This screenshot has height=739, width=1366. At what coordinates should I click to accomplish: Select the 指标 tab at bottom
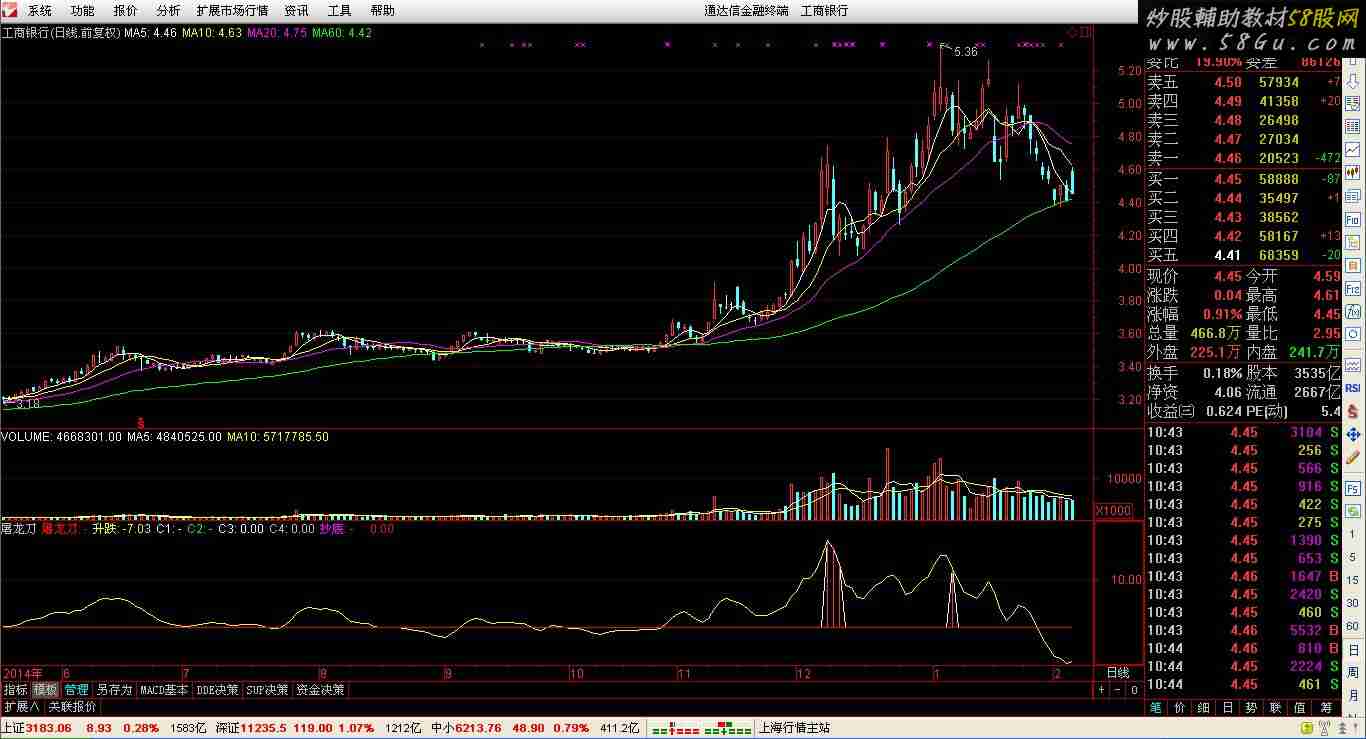[x=15, y=689]
